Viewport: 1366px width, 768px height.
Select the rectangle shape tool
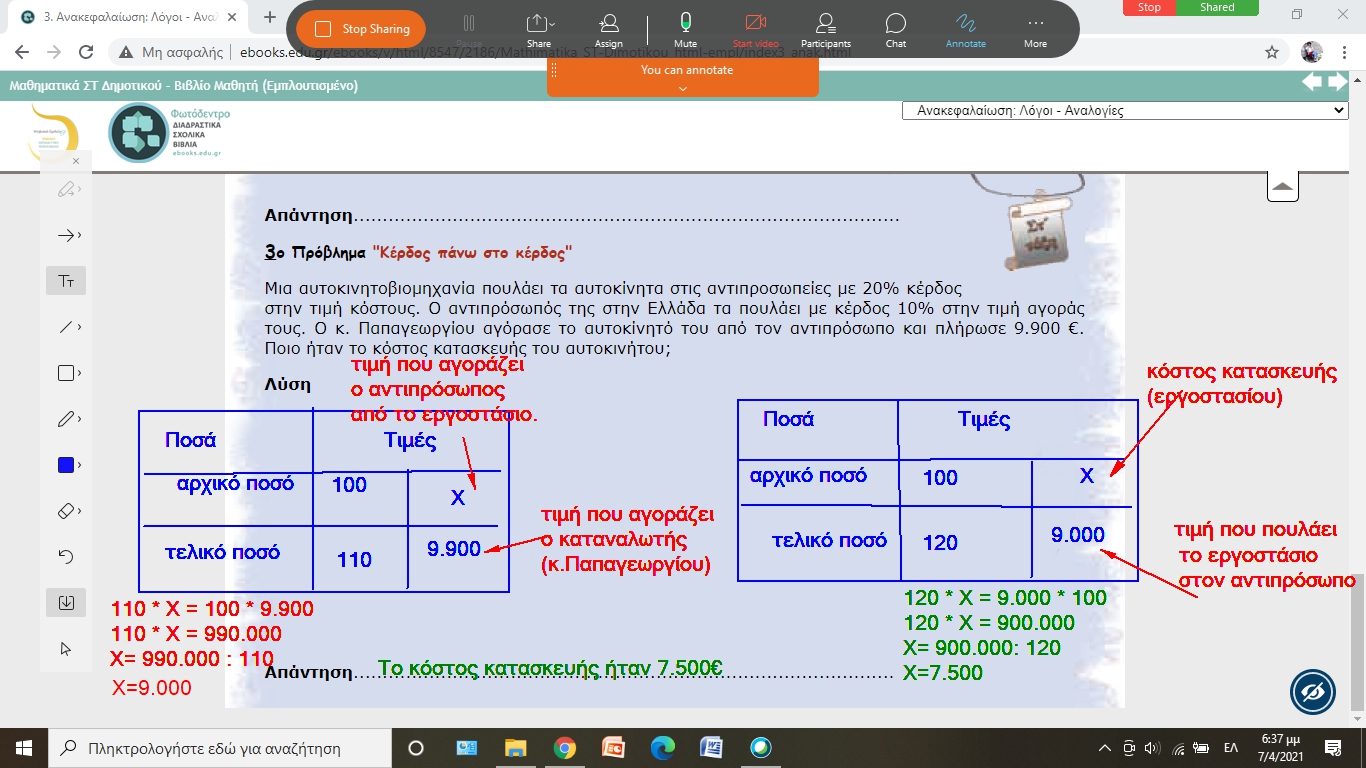tap(65, 373)
